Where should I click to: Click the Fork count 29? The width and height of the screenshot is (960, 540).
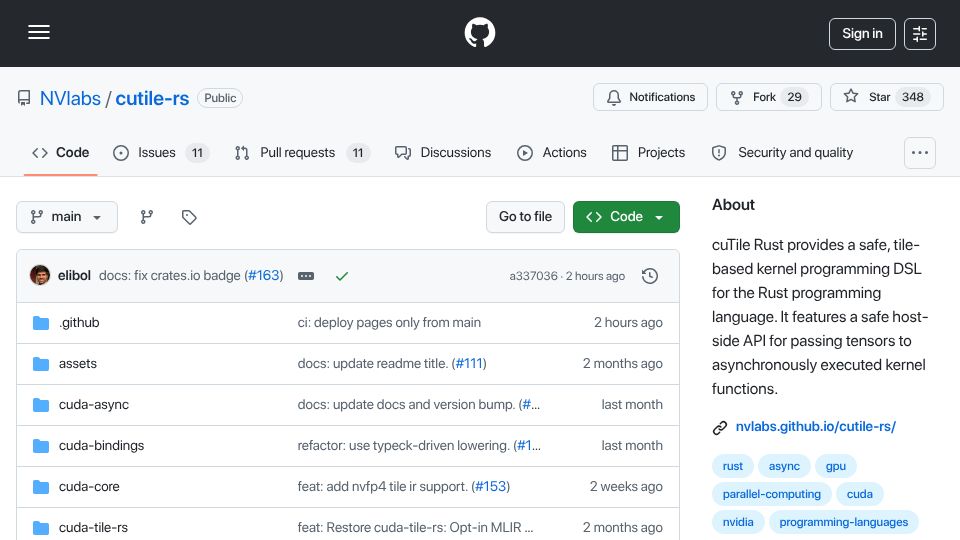click(x=794, y=97)
